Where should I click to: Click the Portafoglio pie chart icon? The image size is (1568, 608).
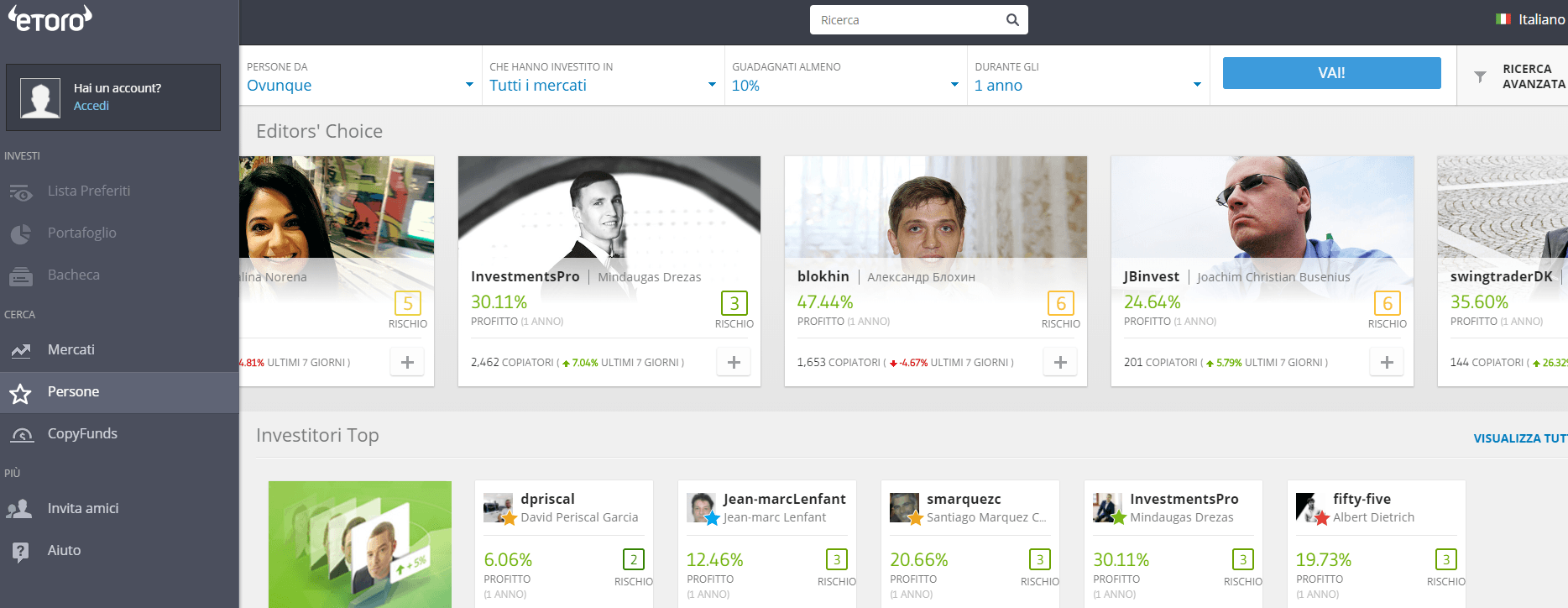point(21,233)
